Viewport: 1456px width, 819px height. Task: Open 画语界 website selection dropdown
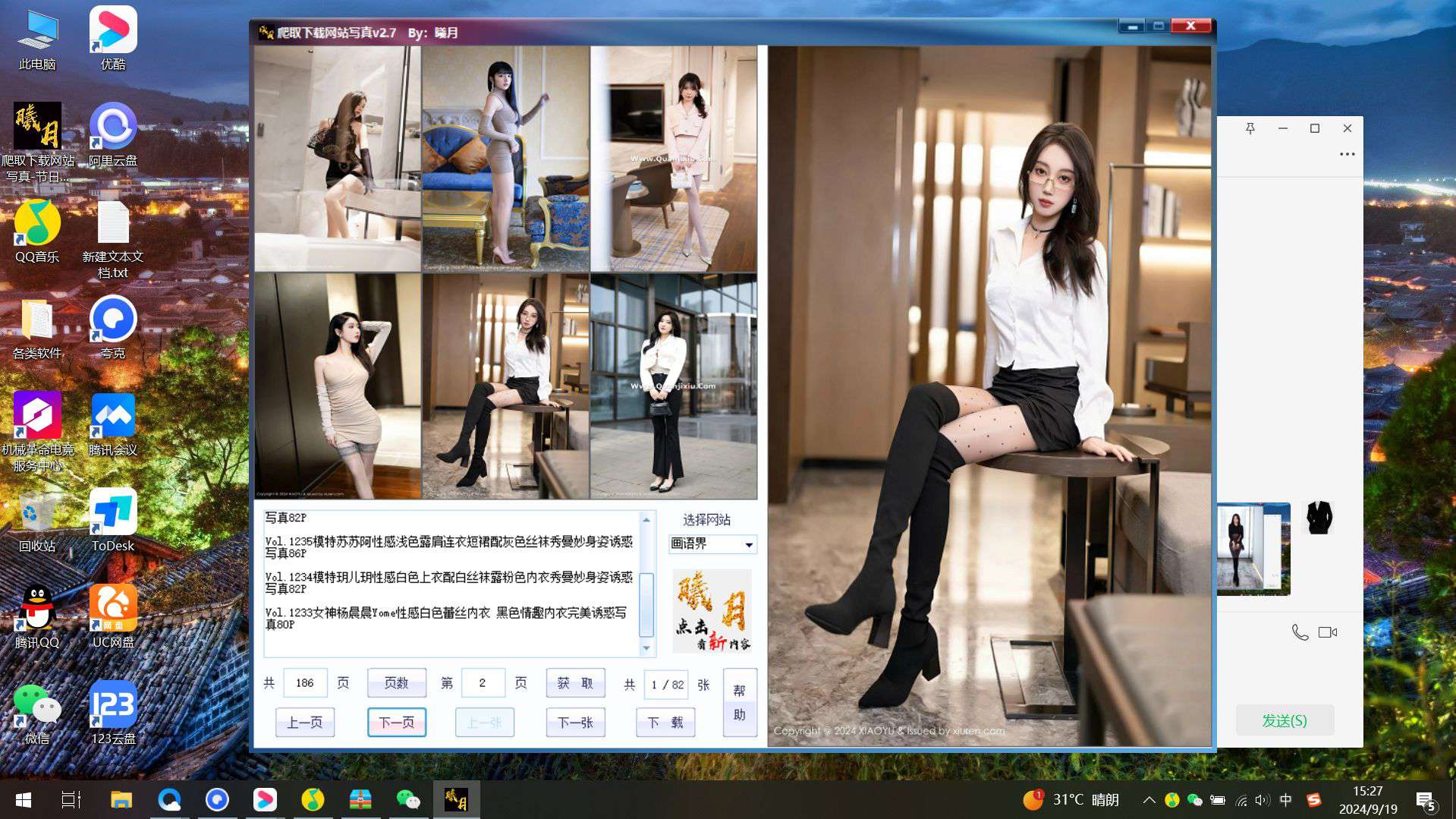[712, 544]
